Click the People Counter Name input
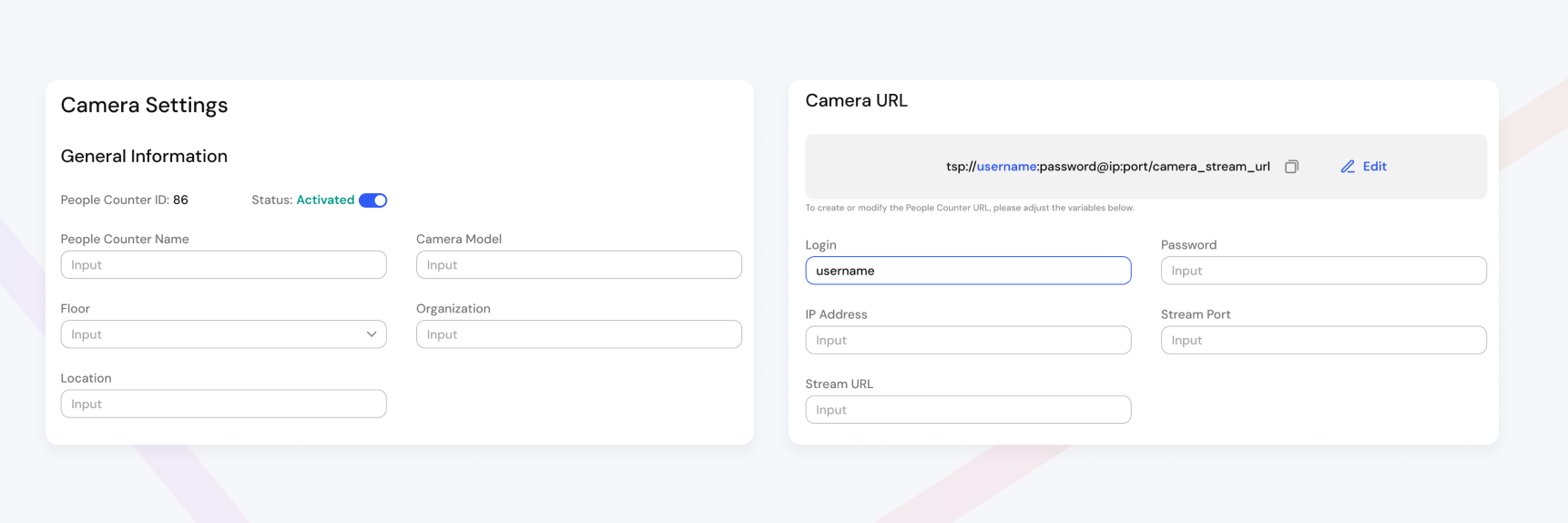This screenshot has height=523, width=1568. 224,265
